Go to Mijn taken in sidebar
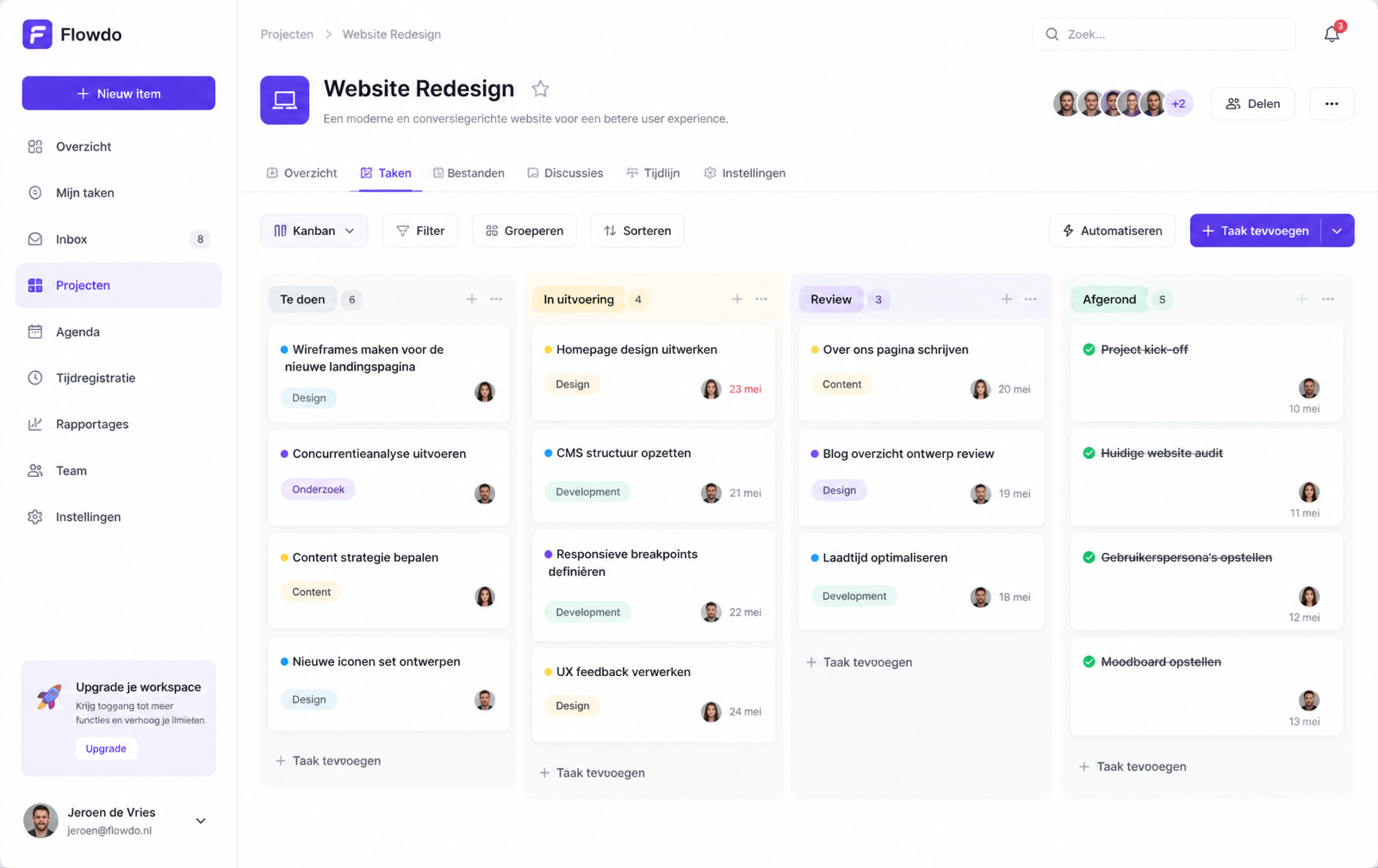Screen dimensions: 1378x868 pos(119,193)
